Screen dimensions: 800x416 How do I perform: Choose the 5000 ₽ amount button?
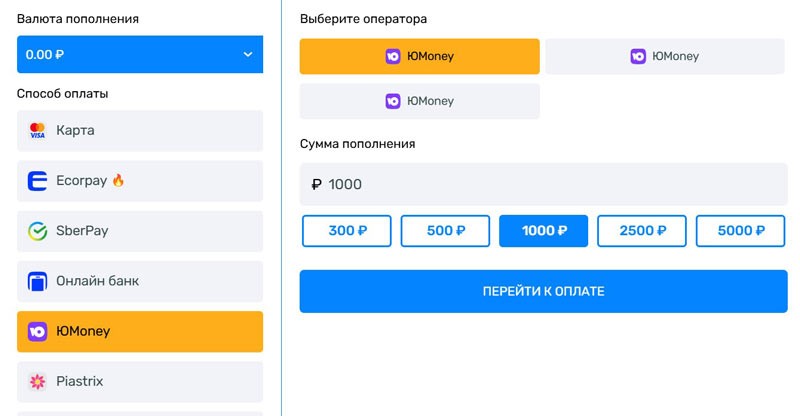click(741, 231)
